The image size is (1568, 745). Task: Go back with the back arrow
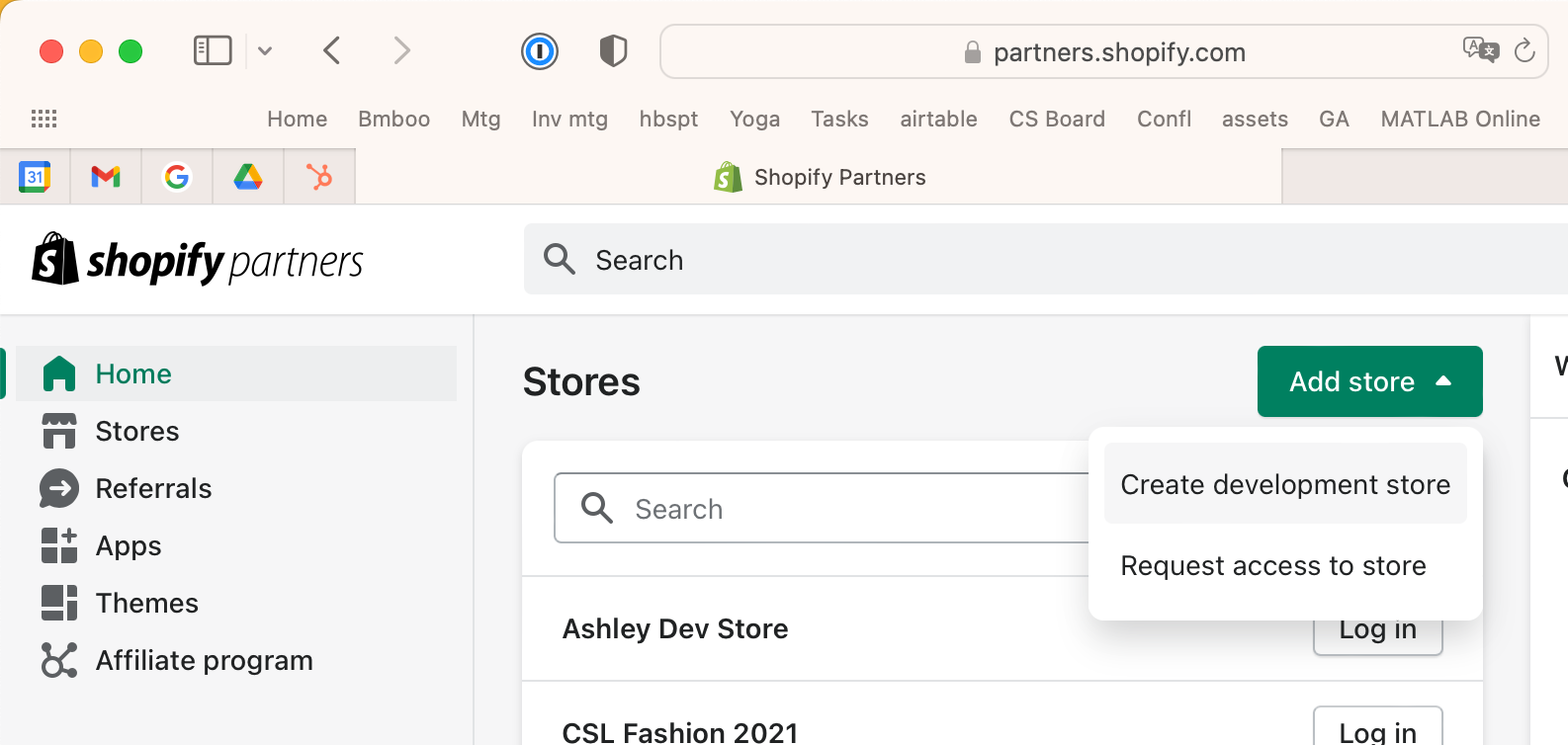(x=332, y=50)
